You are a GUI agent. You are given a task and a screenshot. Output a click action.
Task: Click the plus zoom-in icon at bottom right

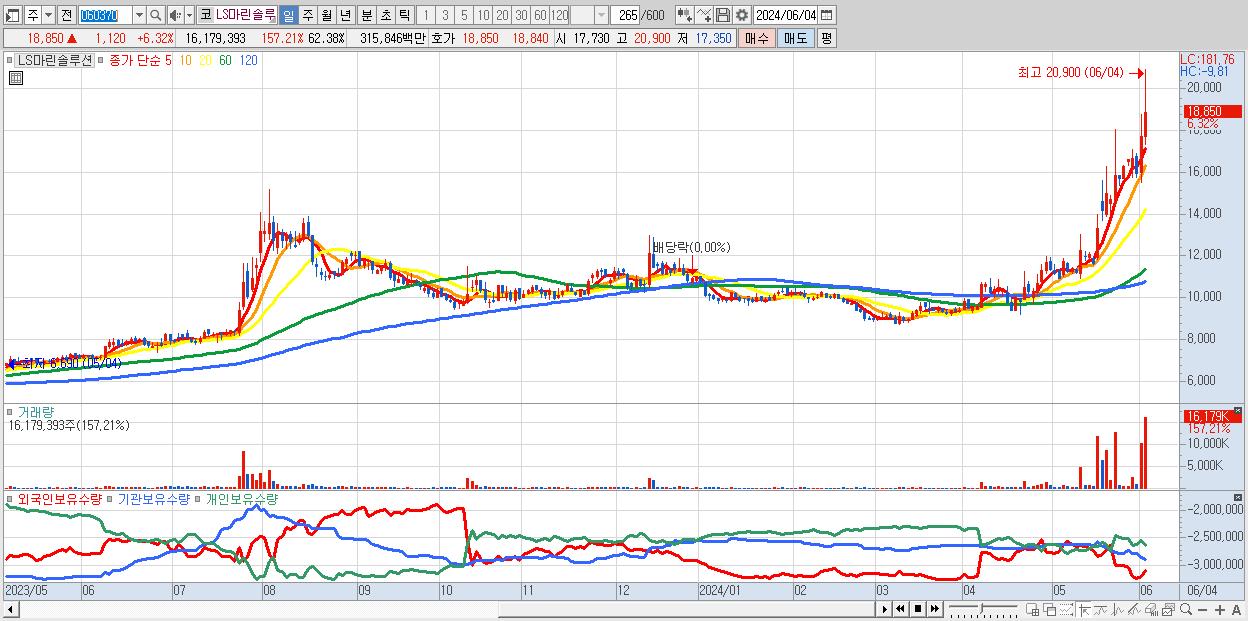[x=1220, y=610]
